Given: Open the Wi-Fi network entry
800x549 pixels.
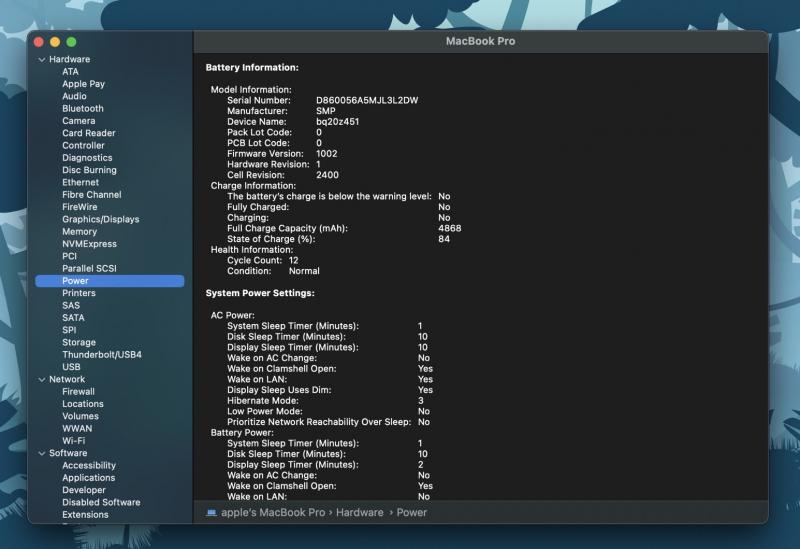Looking at the screenshot, I should pyautogui.click(x=73, y=441).
